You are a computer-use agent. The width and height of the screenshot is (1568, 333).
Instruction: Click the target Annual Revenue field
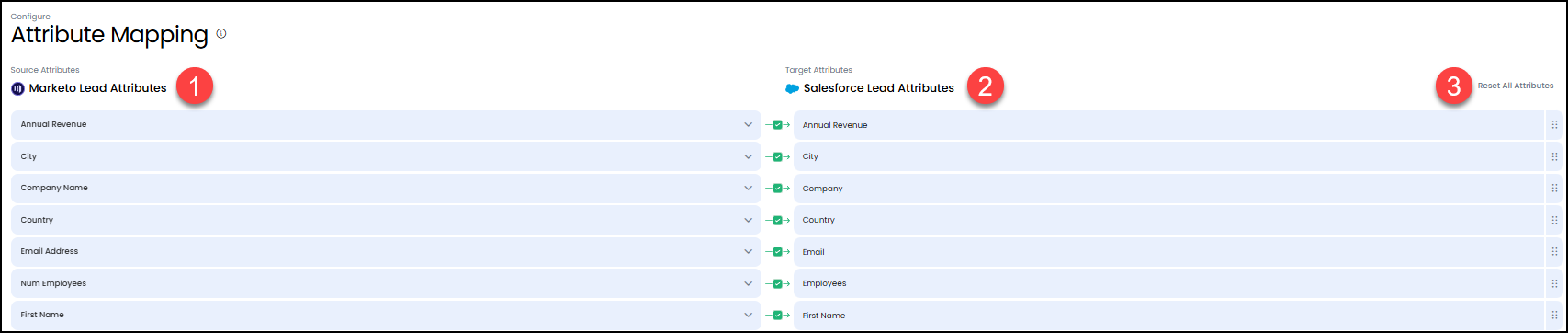1168,125
